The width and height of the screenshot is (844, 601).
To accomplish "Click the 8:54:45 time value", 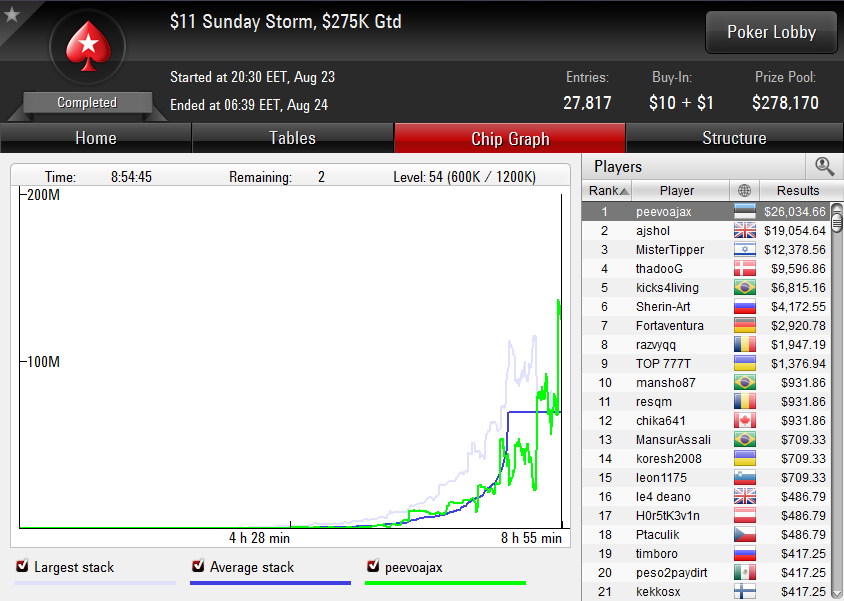I will click(131, 177).
